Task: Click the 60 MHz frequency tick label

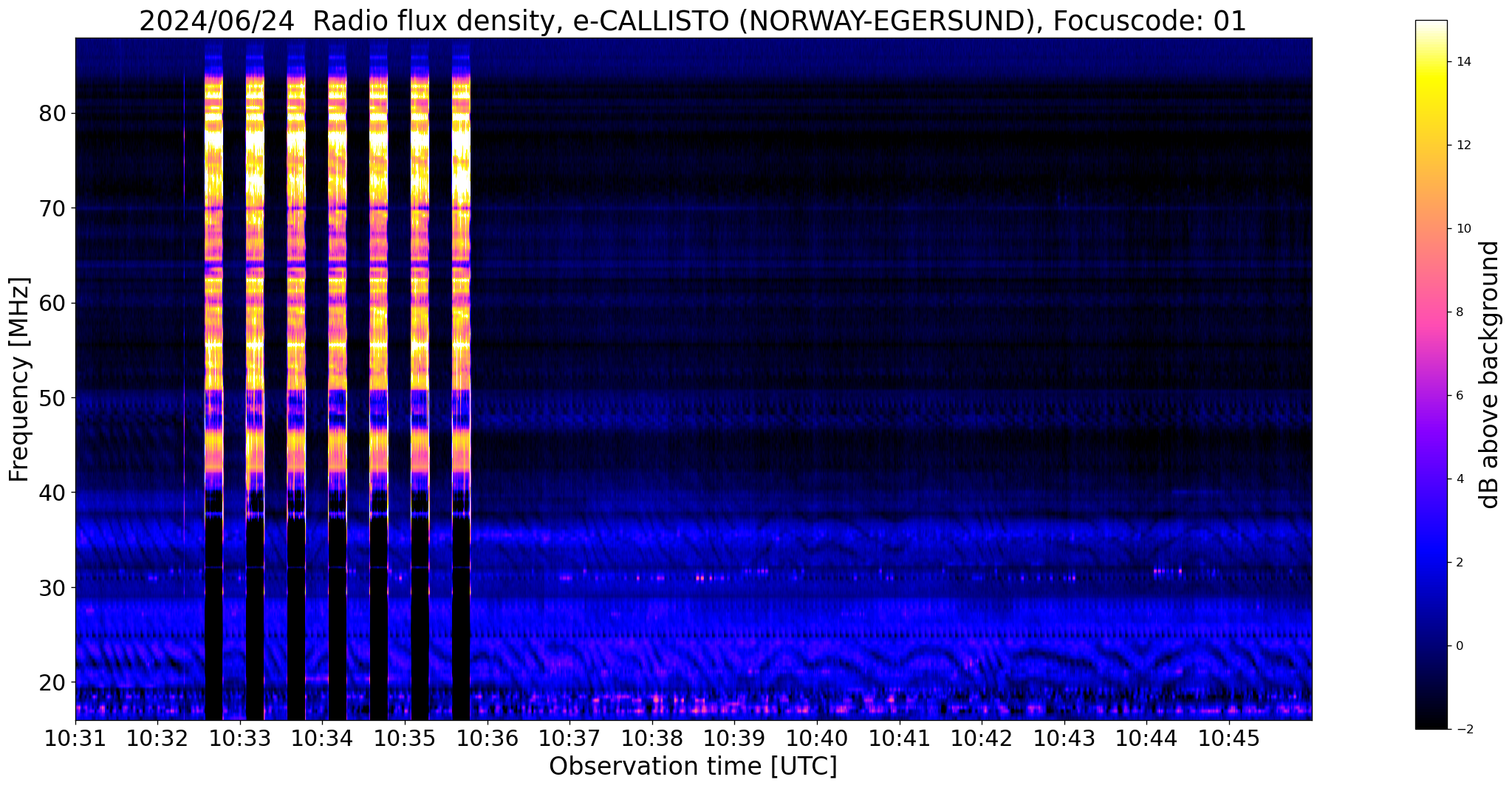Action: (52, 303)
